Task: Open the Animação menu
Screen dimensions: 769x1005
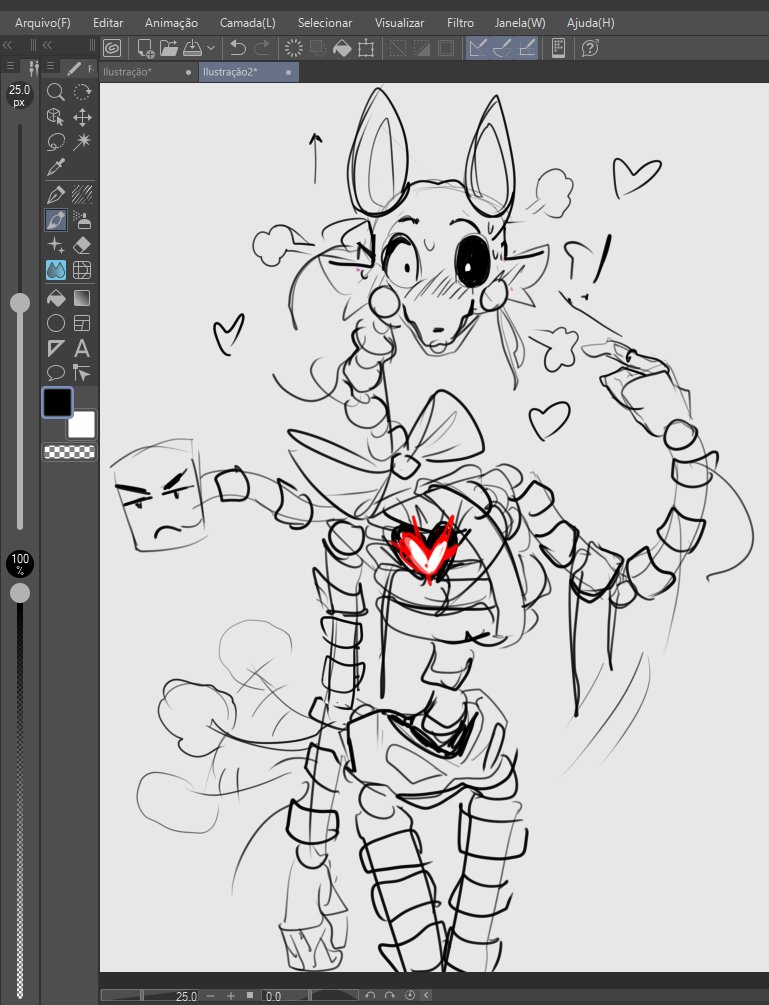Action: 171,22
